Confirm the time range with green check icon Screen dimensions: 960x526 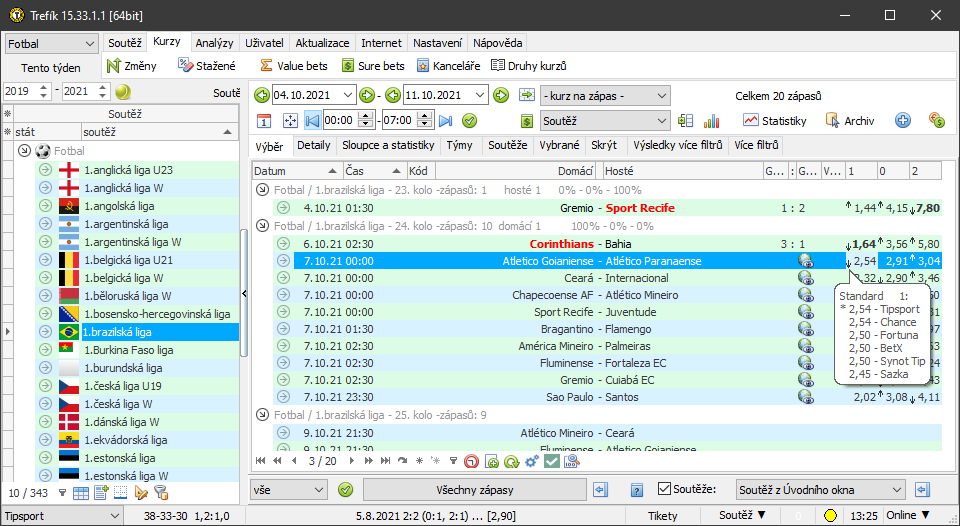[x=470, y=121]
